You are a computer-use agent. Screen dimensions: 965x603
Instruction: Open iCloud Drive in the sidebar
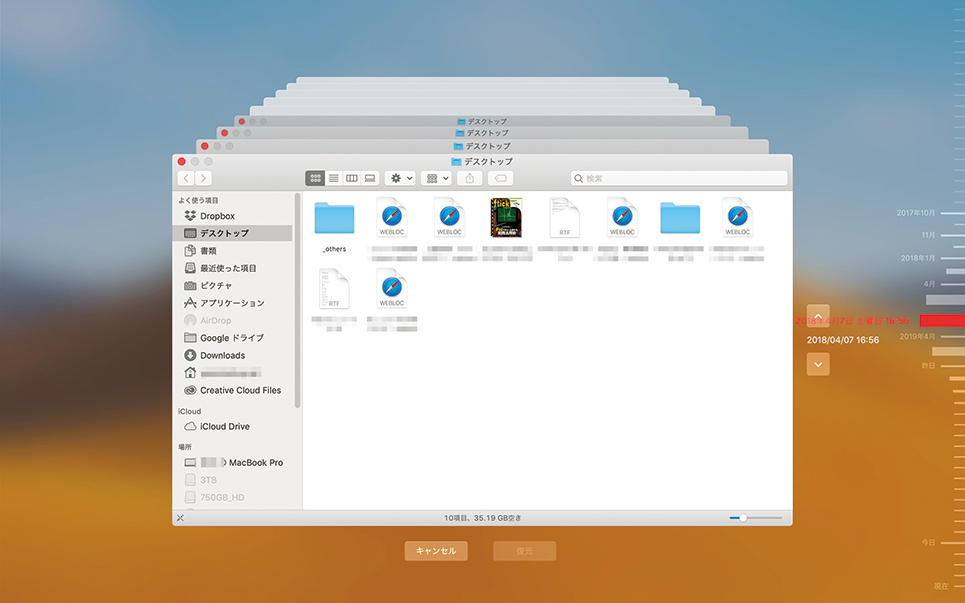coord(224,426)
